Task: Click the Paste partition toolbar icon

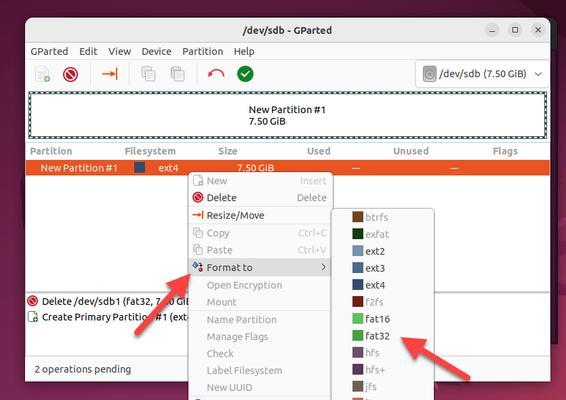Action: 177,74
